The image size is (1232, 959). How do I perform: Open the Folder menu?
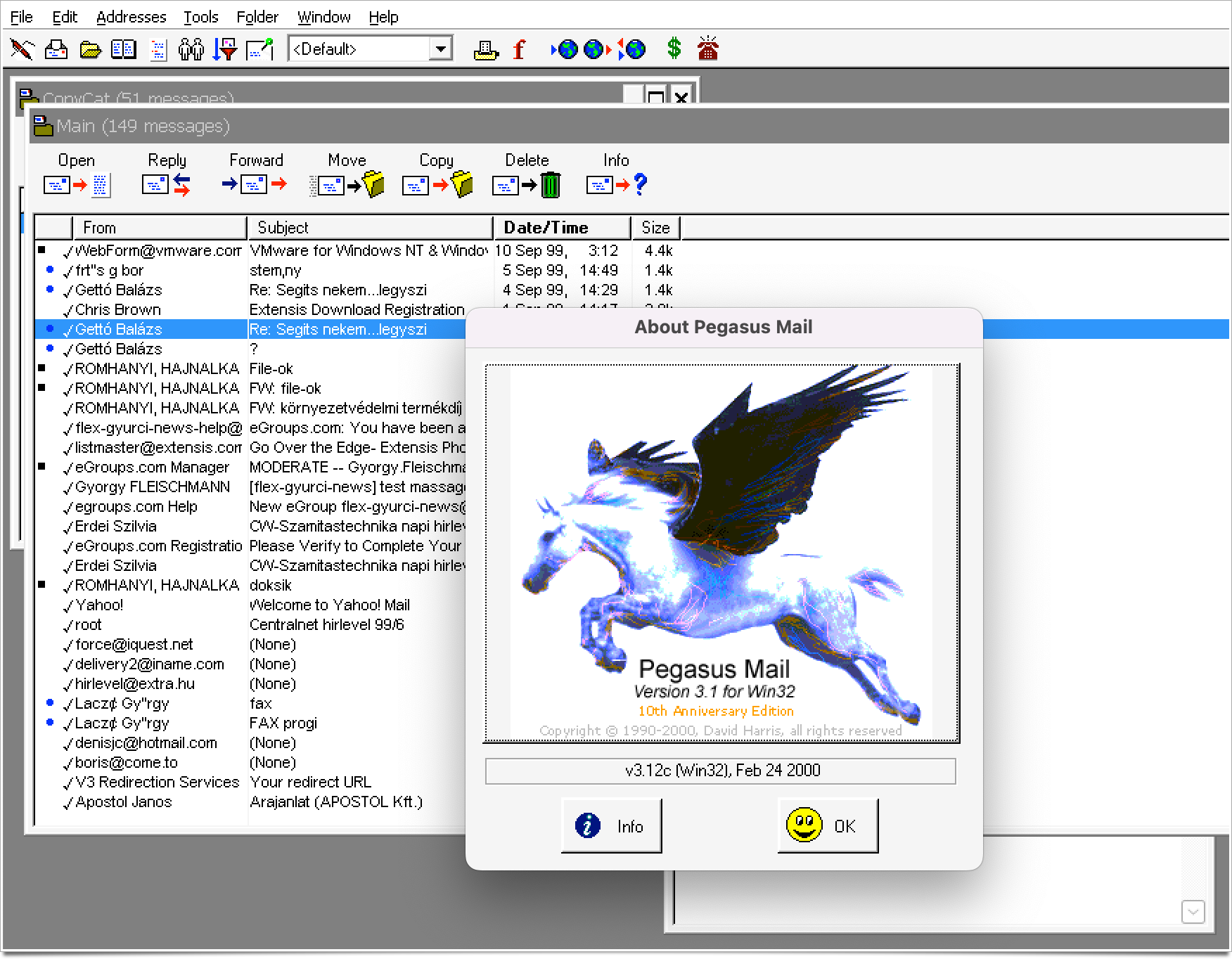(x=257, y=16)
